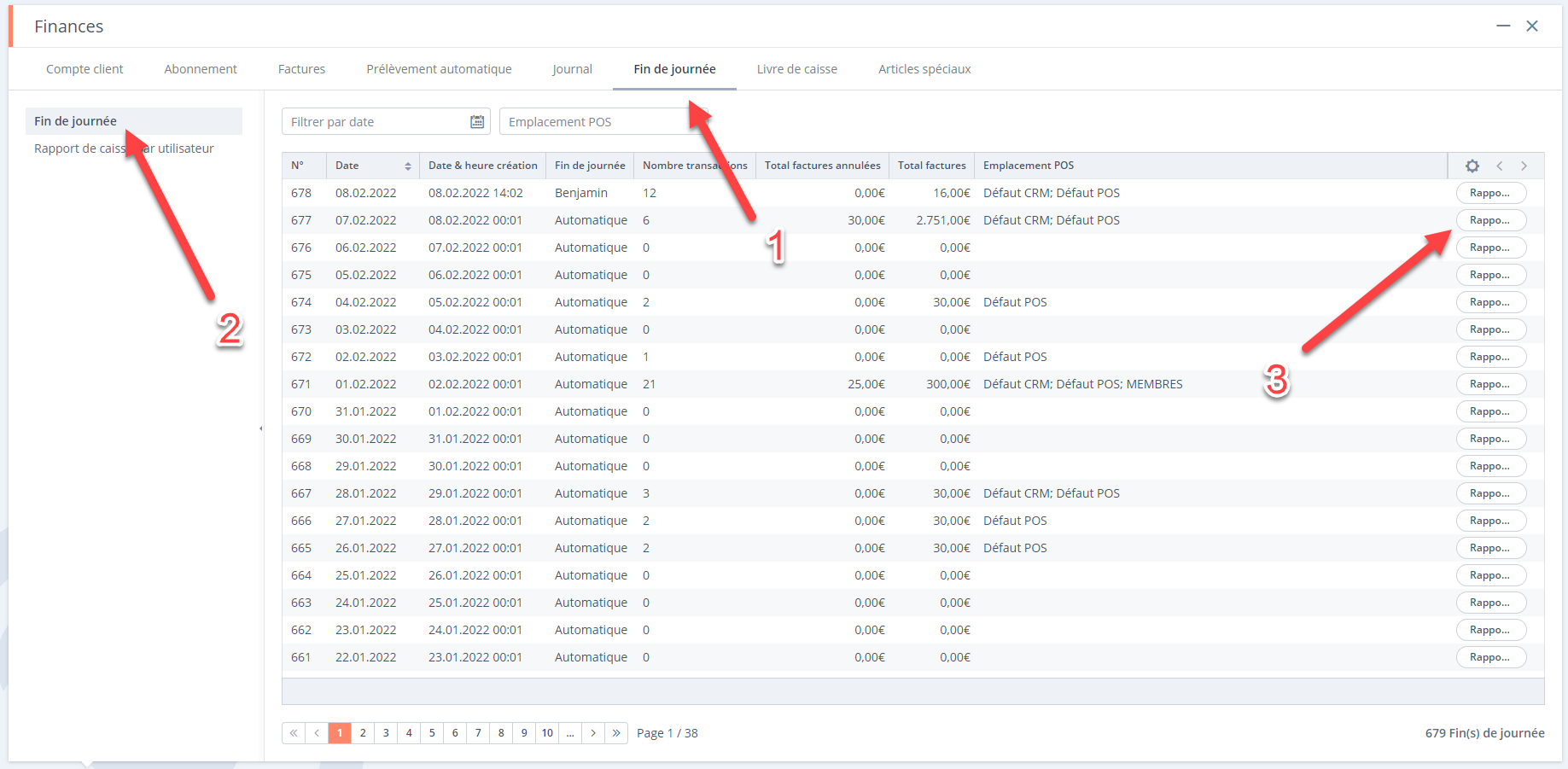Open report for row 674

click(1491, 302)
